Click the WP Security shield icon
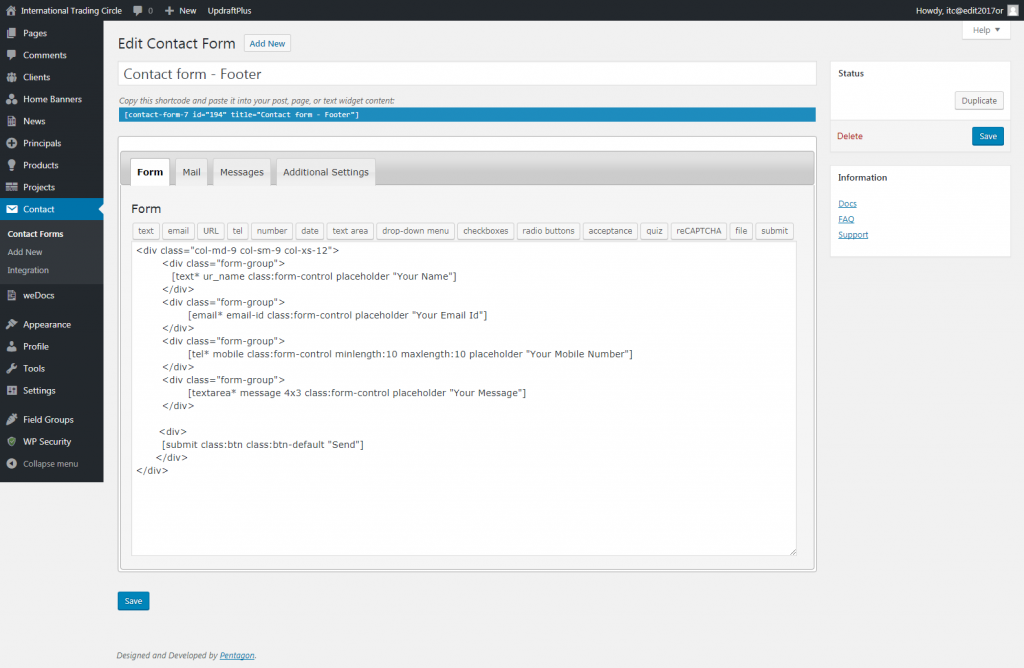Screen dimensions: 1024x668 coord(12,441)
